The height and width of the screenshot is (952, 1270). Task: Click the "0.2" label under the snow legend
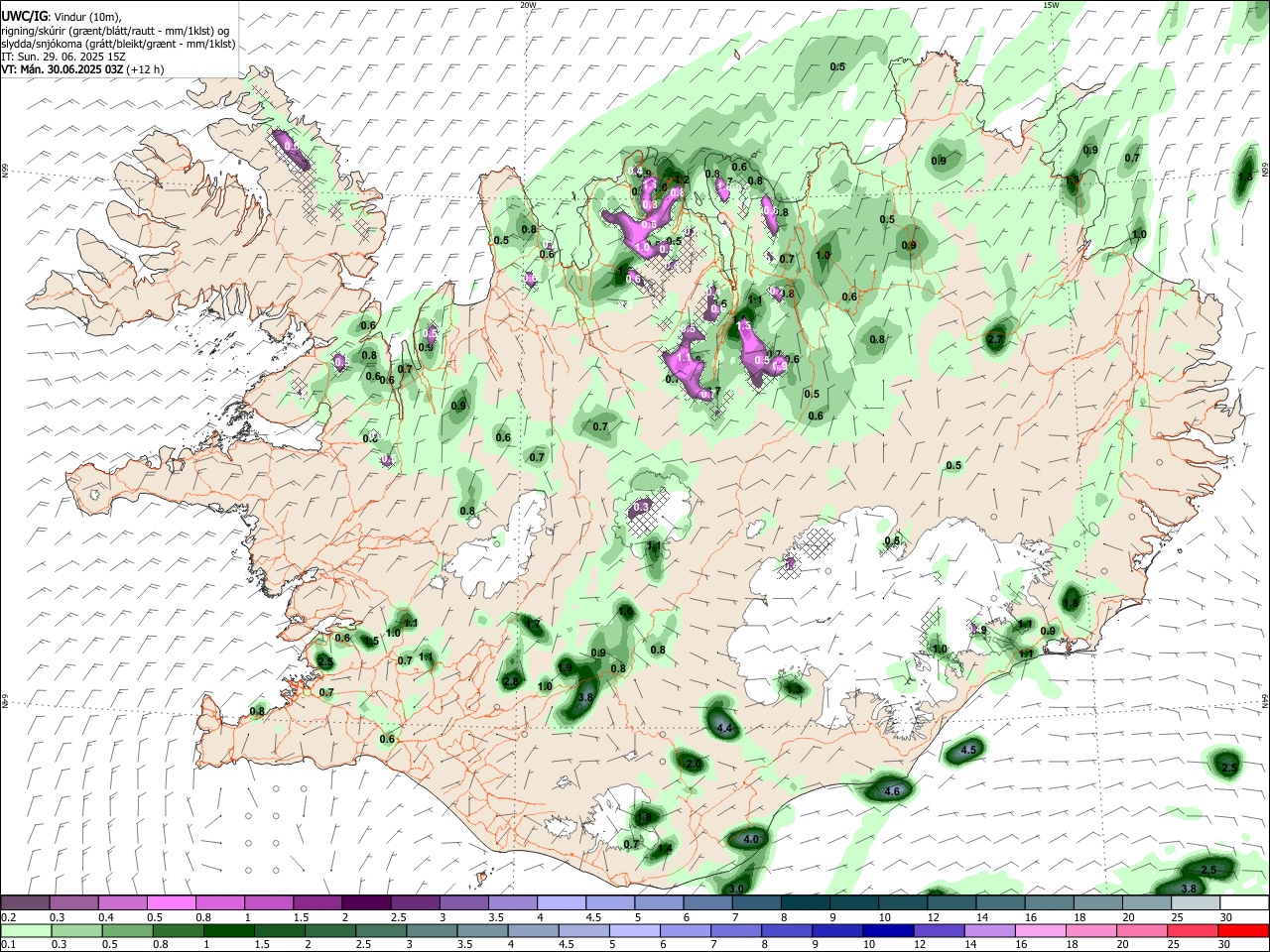(8, 917)
